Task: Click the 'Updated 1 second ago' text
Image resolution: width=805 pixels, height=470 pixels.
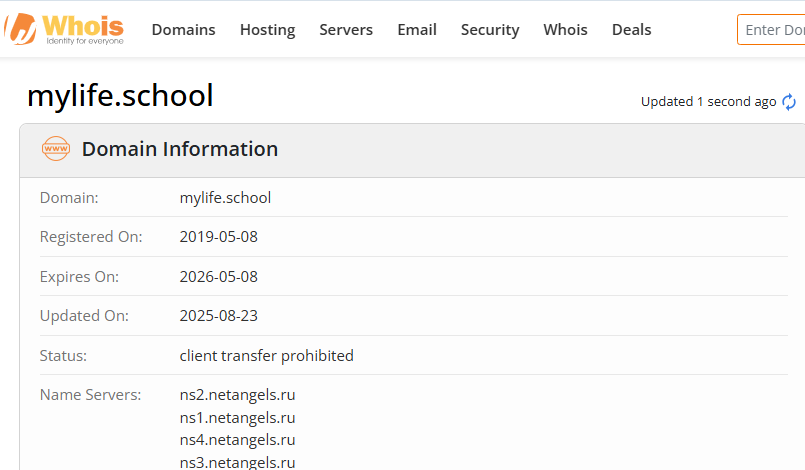Action: click(x=708, y=102)
